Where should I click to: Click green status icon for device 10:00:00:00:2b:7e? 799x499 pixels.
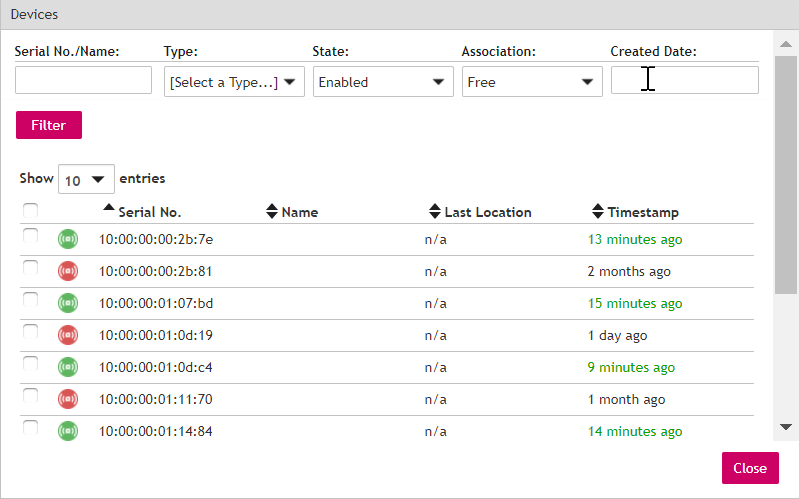tap(68, 239)
